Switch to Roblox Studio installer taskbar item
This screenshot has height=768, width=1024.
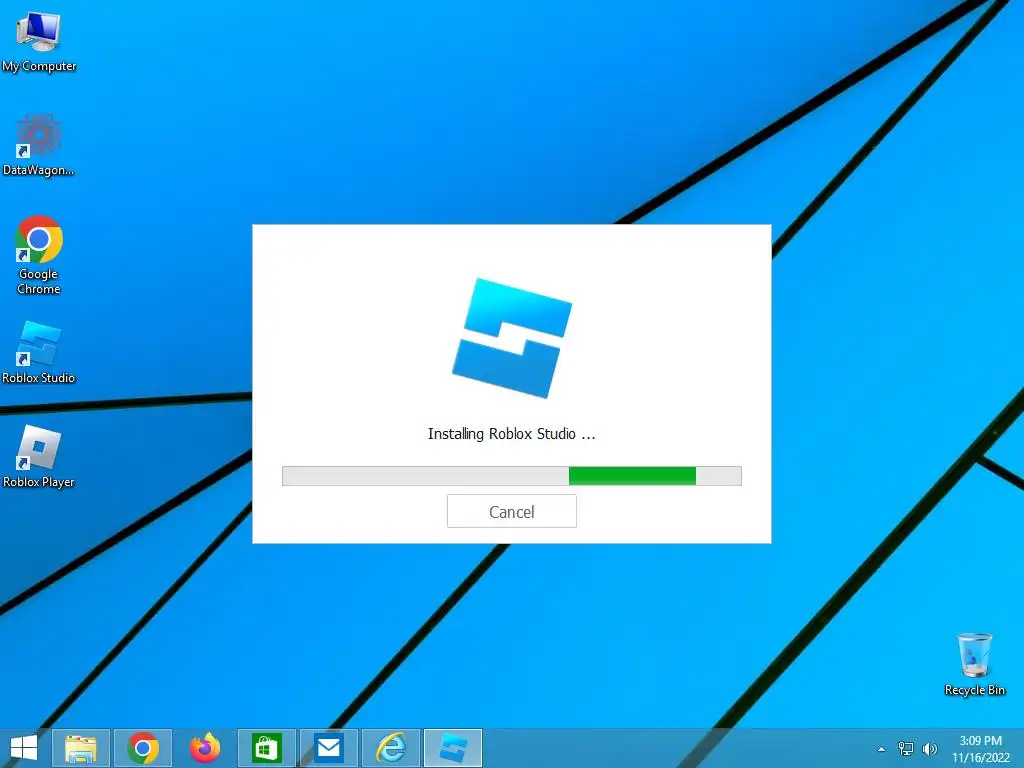[453, 748]
